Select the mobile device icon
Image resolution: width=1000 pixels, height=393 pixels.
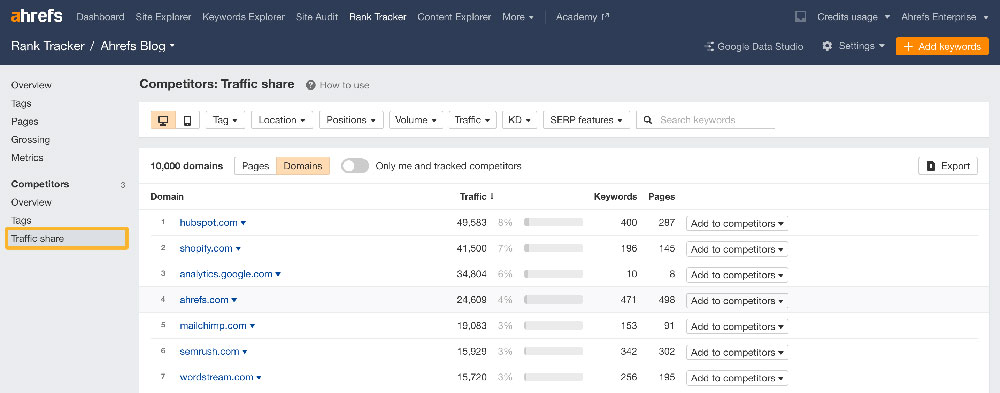[188, 120]
